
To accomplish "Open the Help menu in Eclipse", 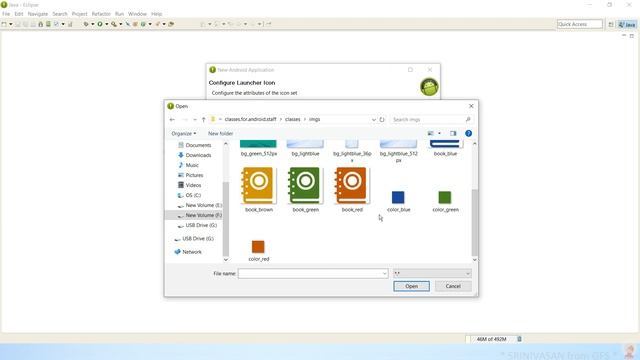I will (x=157, y=14).
